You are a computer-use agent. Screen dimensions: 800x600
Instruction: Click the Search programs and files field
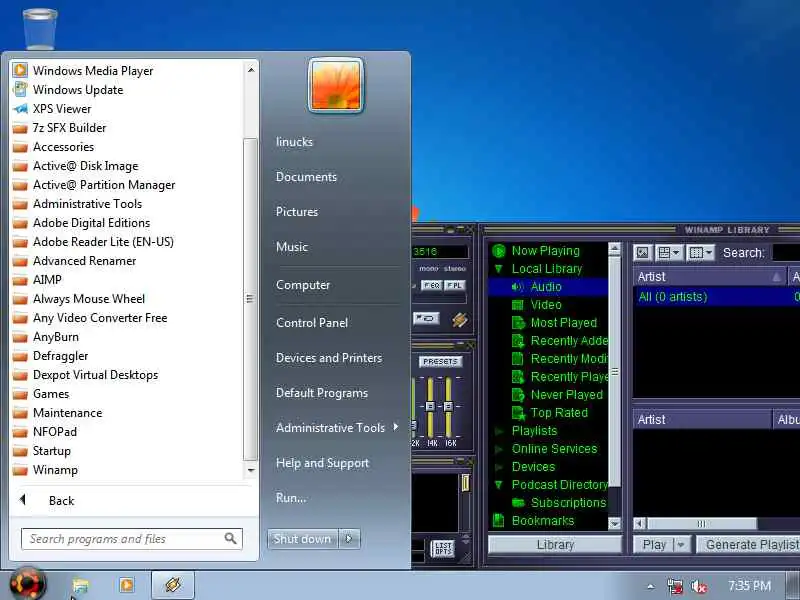click(x=132, y=539)
